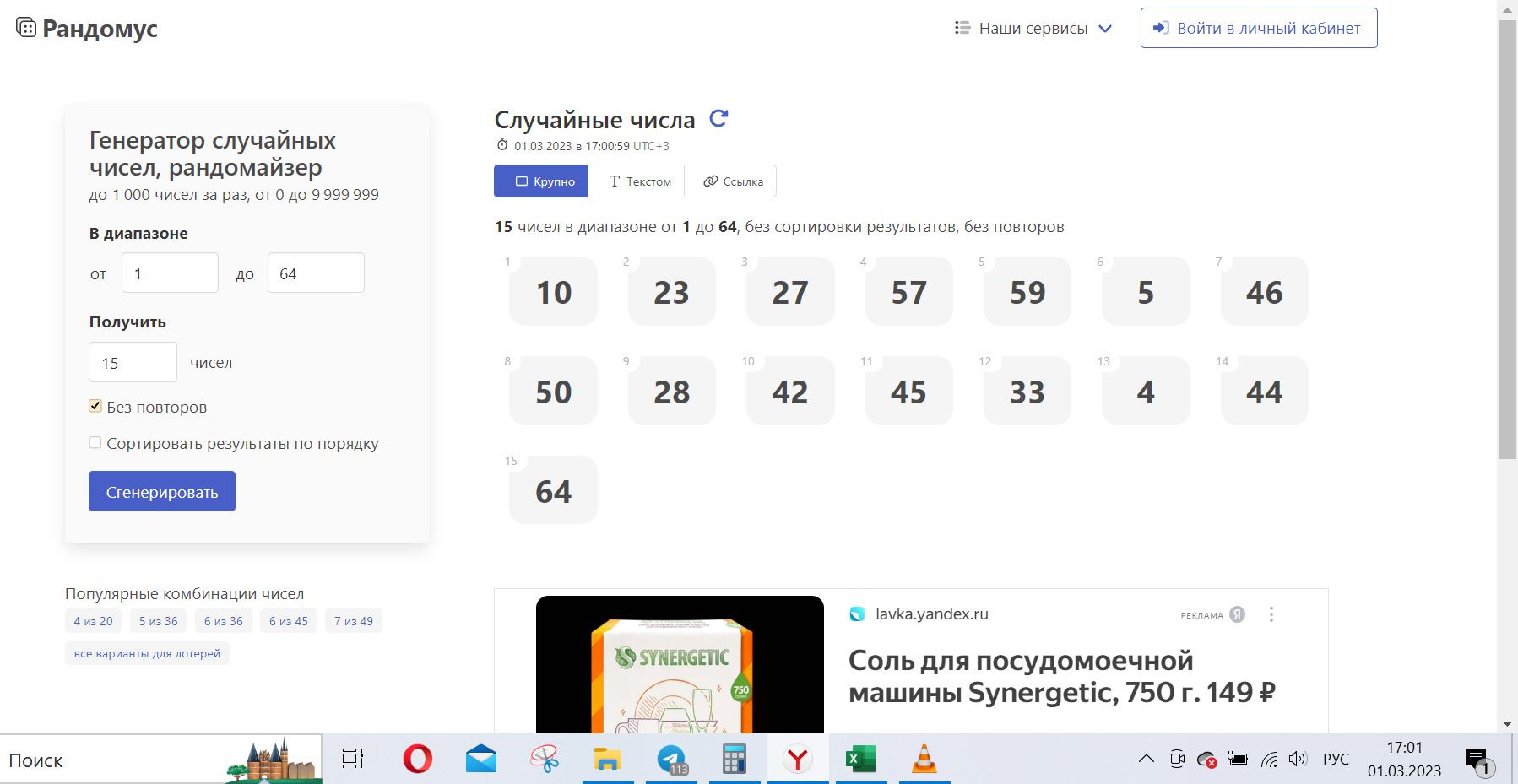
Task: Click Войти в личный кабинет button
Action: (1258, 28)
